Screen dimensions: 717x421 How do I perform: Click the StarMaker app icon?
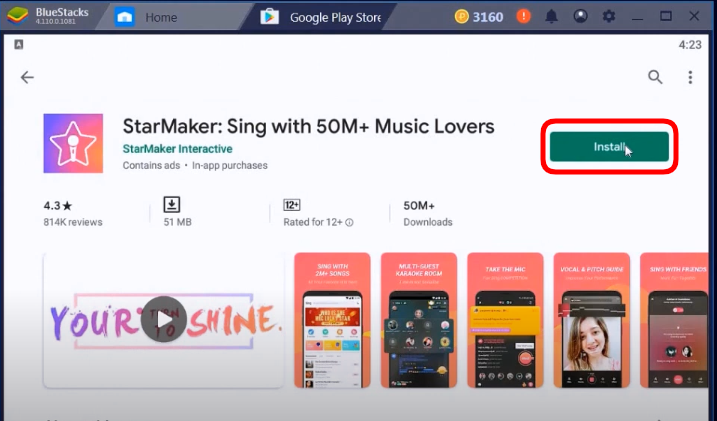[73, 144]
